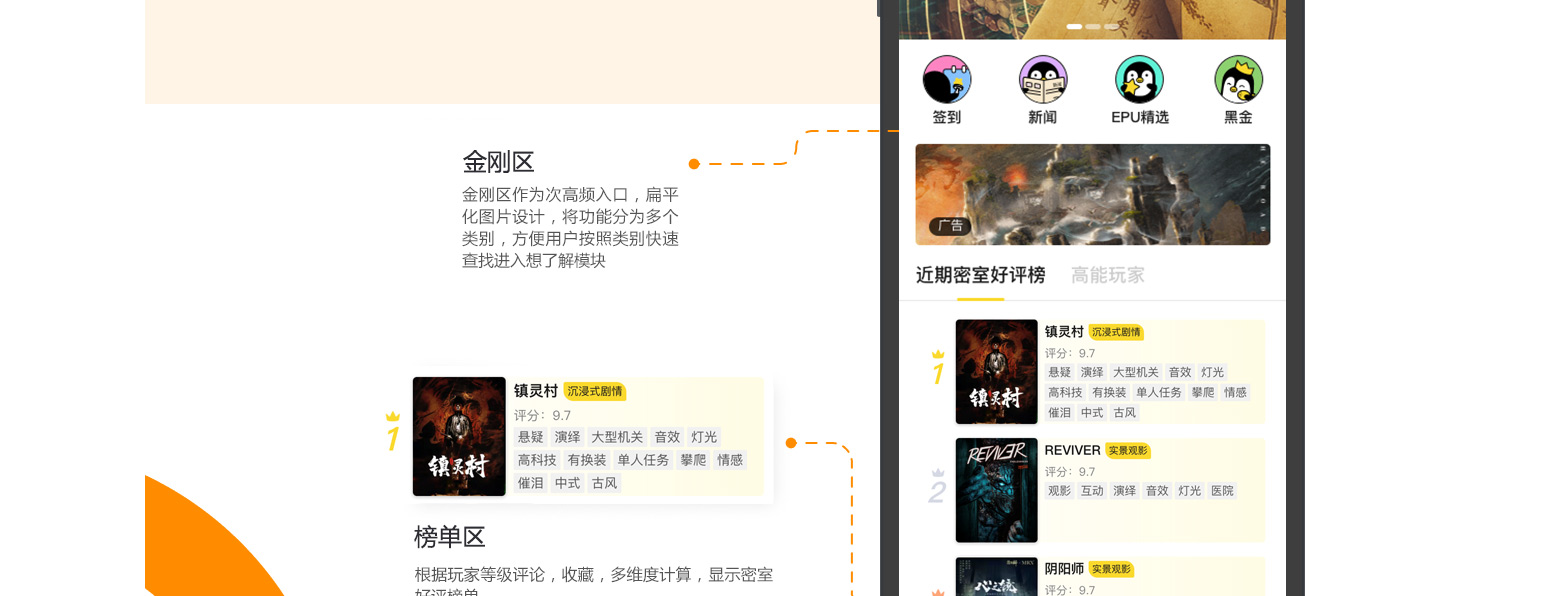Open the EPU精选 penguin icon
1546x596 pixels.
(1139, 79)
